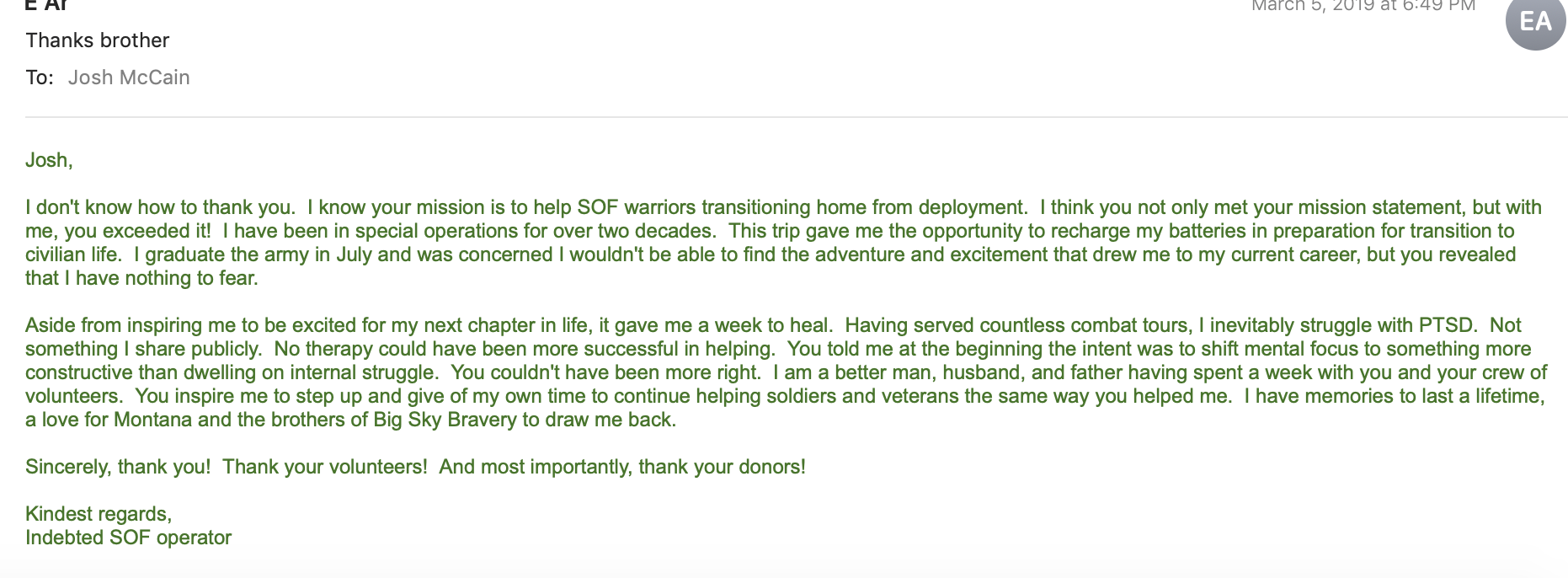Click the March 5, 2019 timestamp

1363,6
